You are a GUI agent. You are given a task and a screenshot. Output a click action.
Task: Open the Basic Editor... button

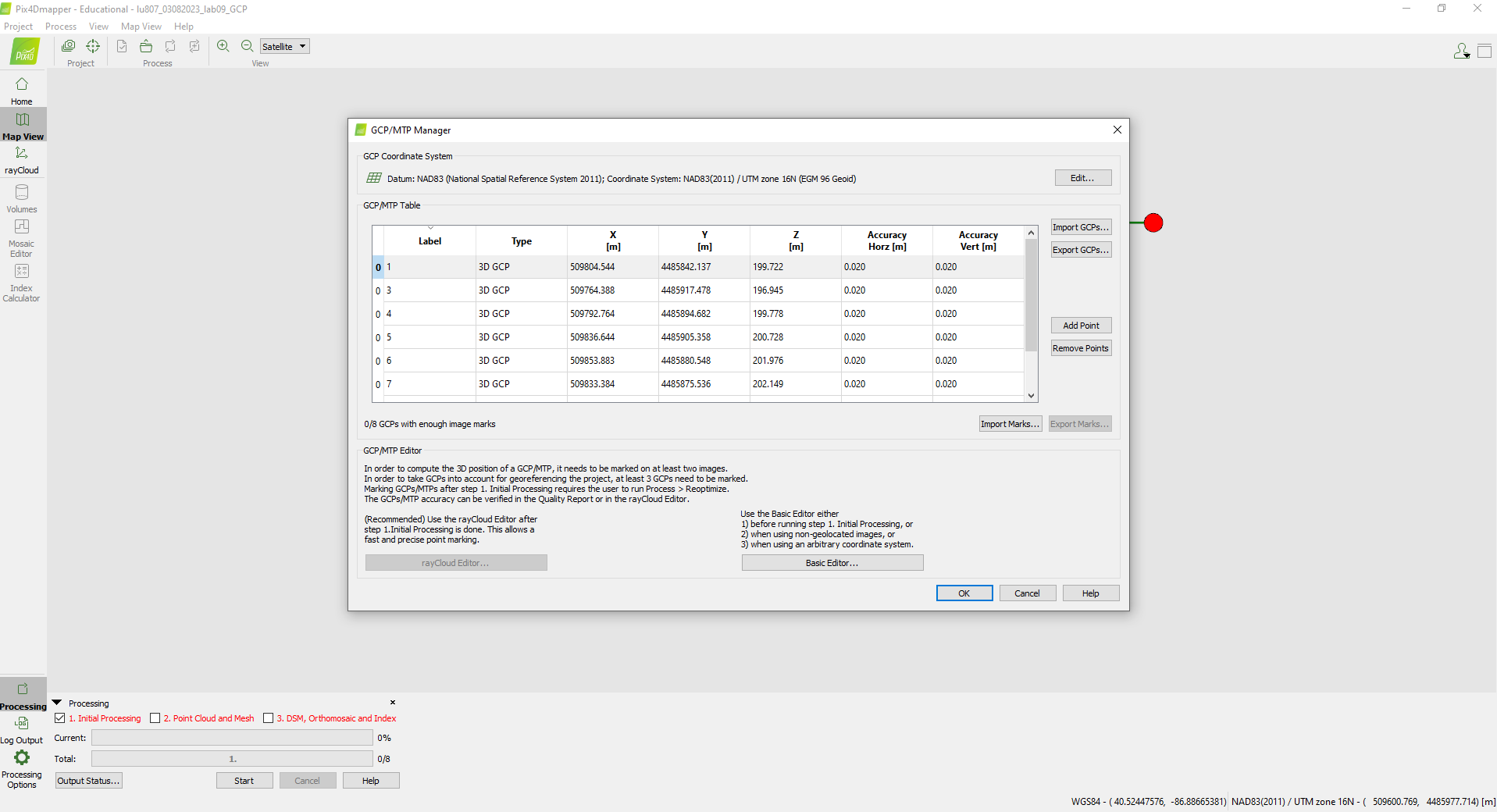pyautogui.click(x=832, y=563)
